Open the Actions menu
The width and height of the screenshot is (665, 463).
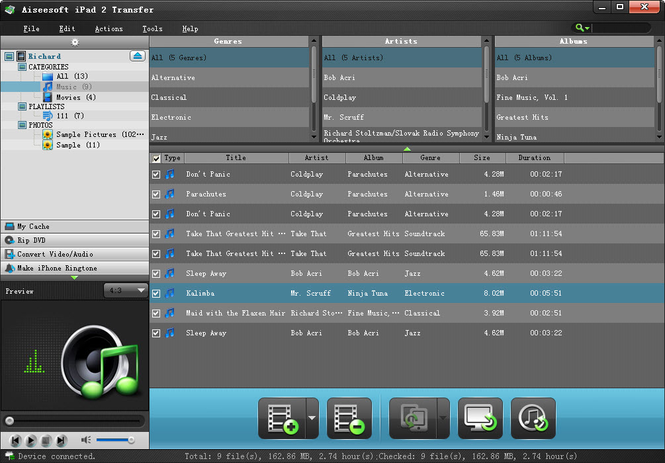[109, 28]
